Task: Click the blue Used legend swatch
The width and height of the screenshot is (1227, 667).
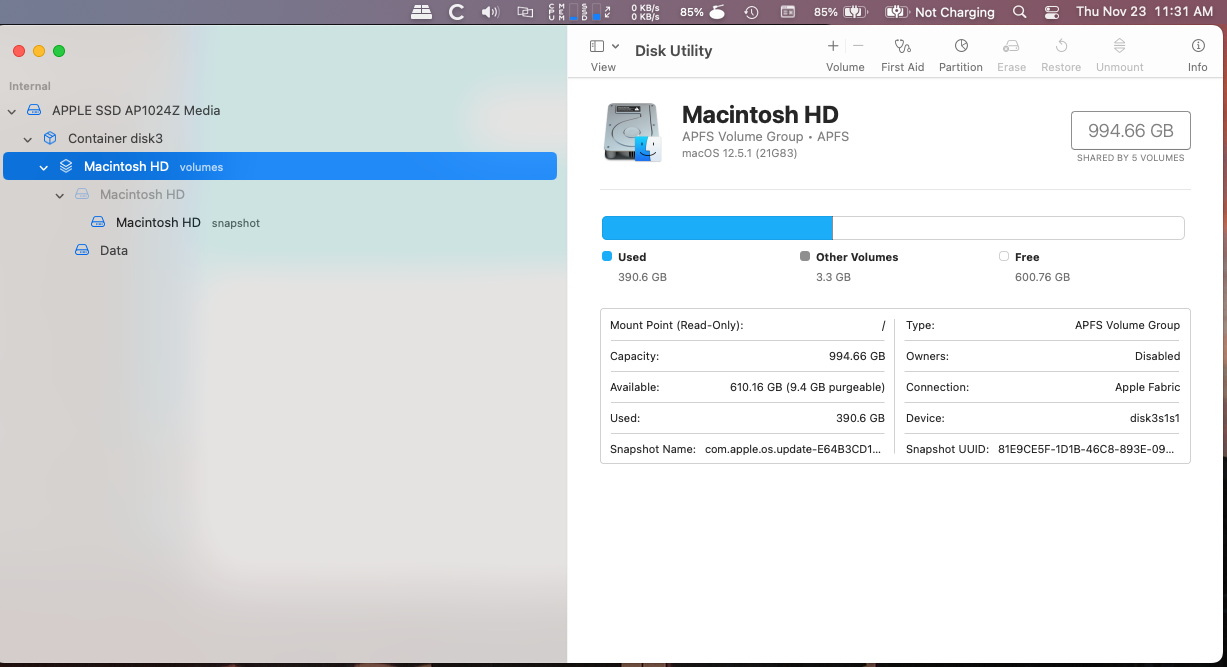Action: 607,257
